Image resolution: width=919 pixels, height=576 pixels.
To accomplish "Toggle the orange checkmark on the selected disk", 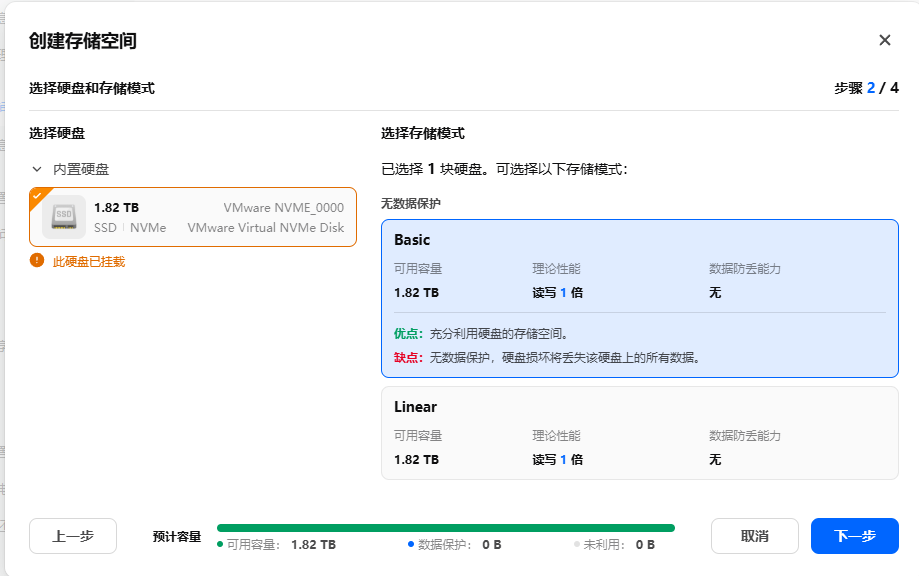I will tap(37, 195).
